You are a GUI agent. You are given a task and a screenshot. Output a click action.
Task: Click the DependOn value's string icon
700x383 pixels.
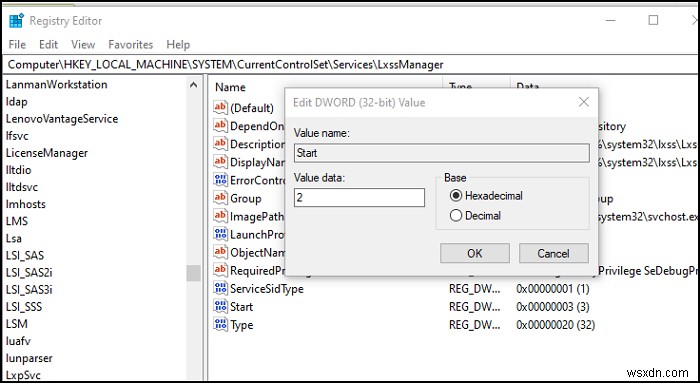click(220, 126)
